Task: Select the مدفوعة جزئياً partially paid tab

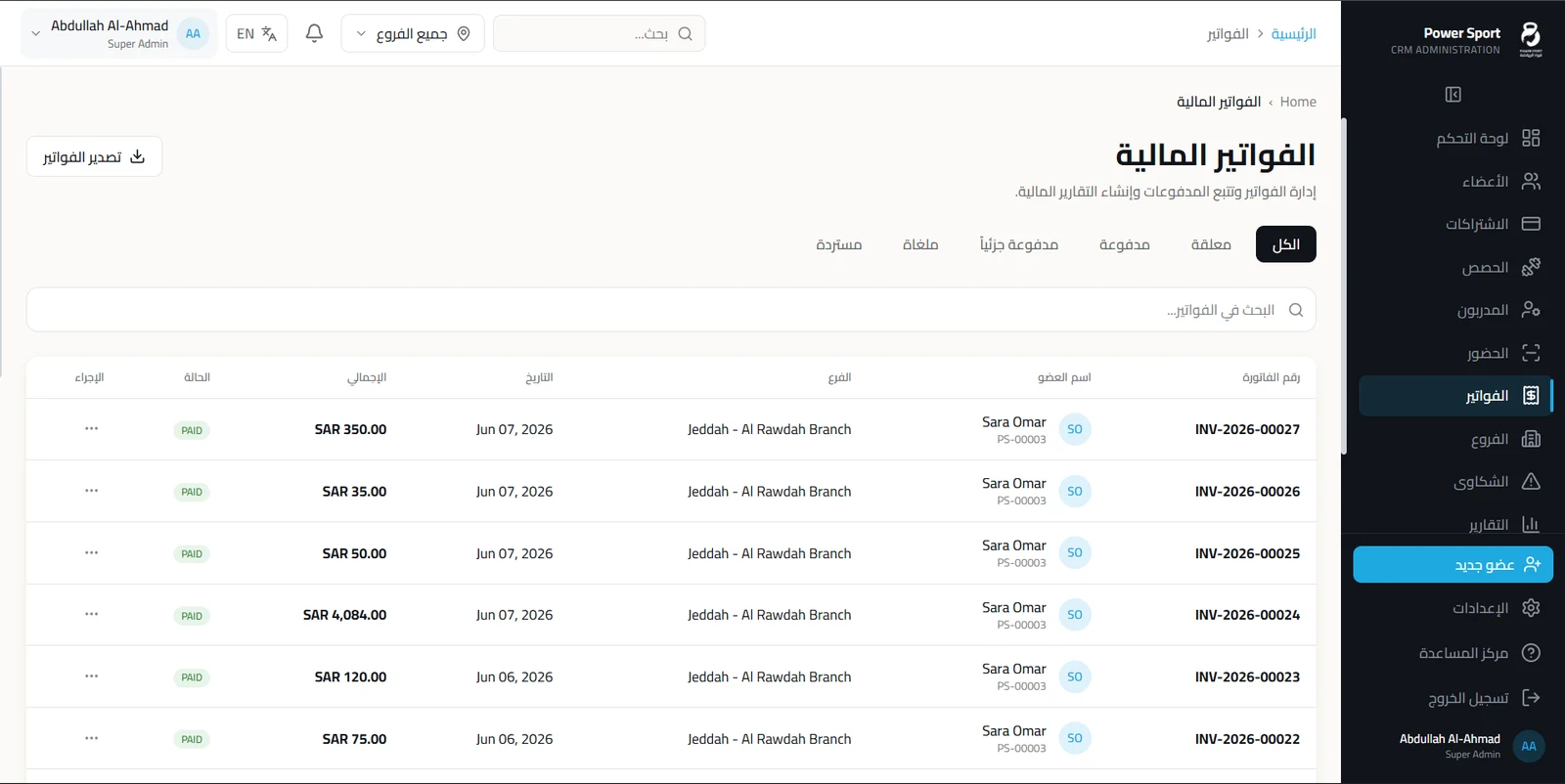Action: pos(1018,244)
